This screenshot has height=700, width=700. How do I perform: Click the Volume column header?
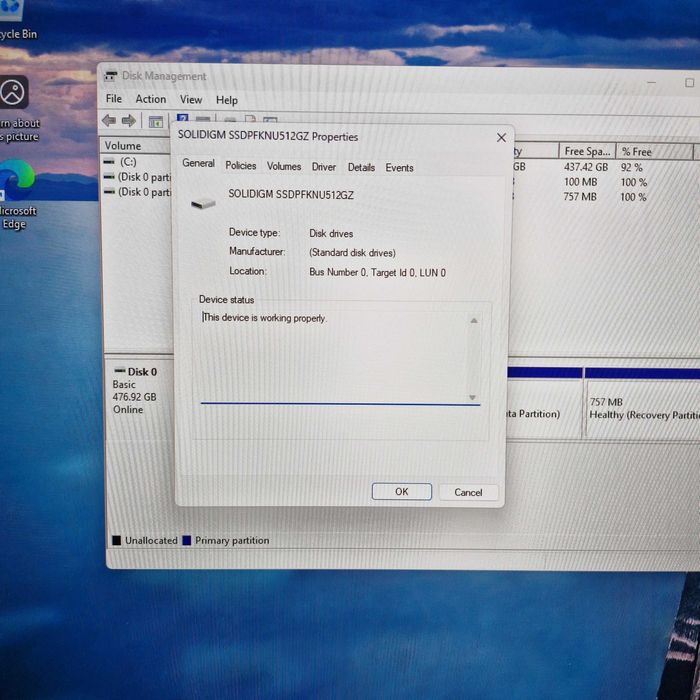(136, 146)
